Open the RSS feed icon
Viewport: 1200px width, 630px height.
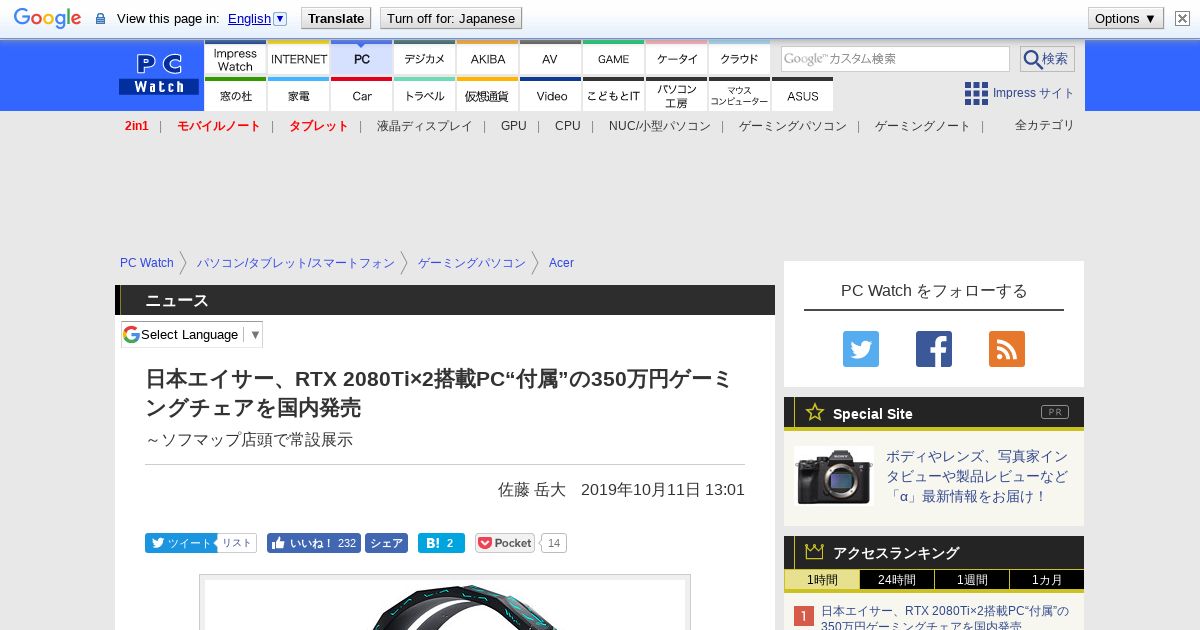point(1007,349)
